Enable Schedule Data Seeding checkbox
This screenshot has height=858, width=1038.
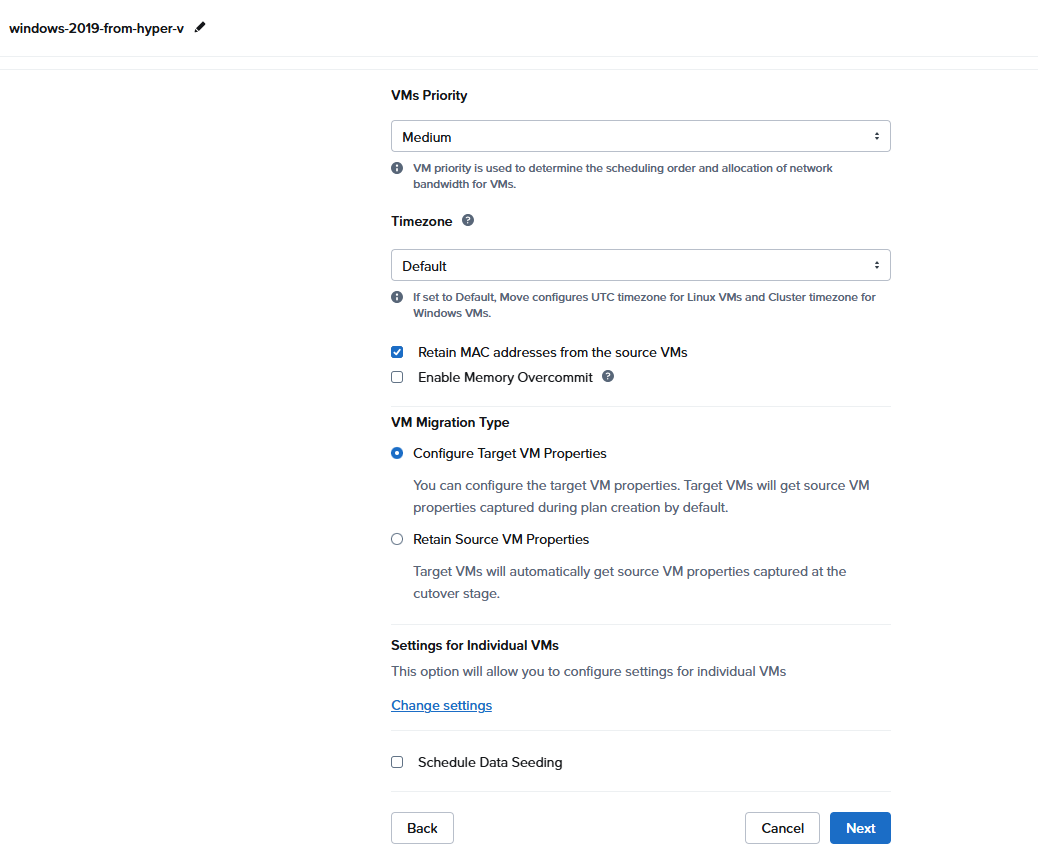[x=397, y=762]
